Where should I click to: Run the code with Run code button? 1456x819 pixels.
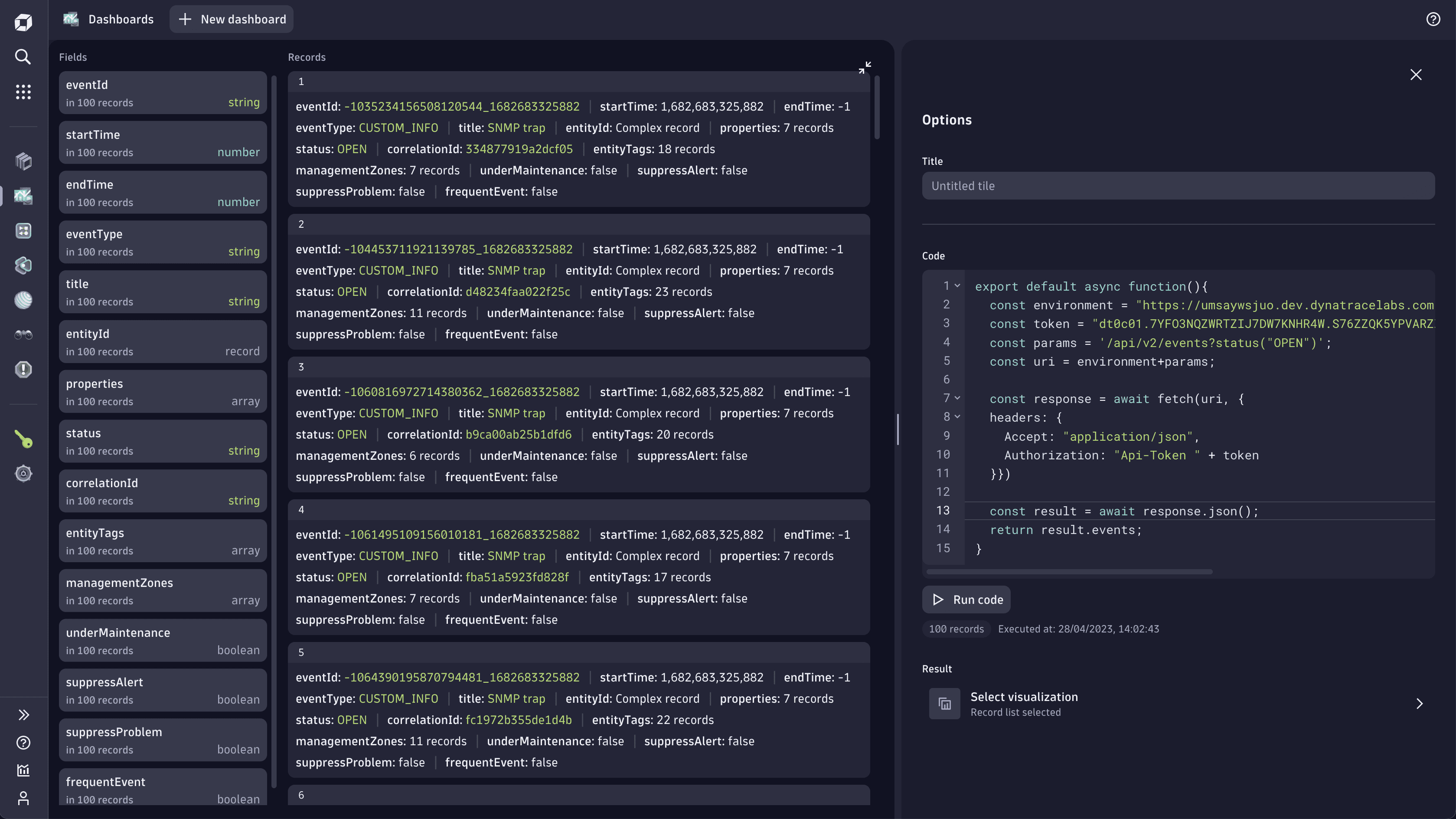pyautogui.click(x=966, y=600)
